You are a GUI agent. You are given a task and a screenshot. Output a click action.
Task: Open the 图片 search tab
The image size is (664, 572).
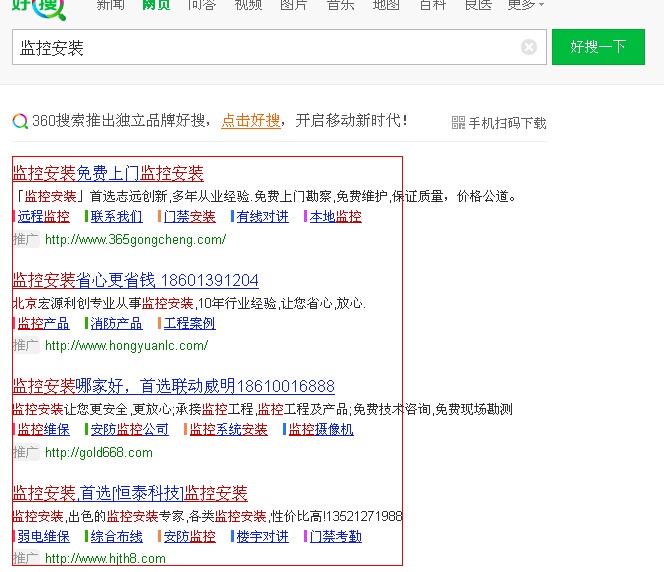click(x=294, y=5)
